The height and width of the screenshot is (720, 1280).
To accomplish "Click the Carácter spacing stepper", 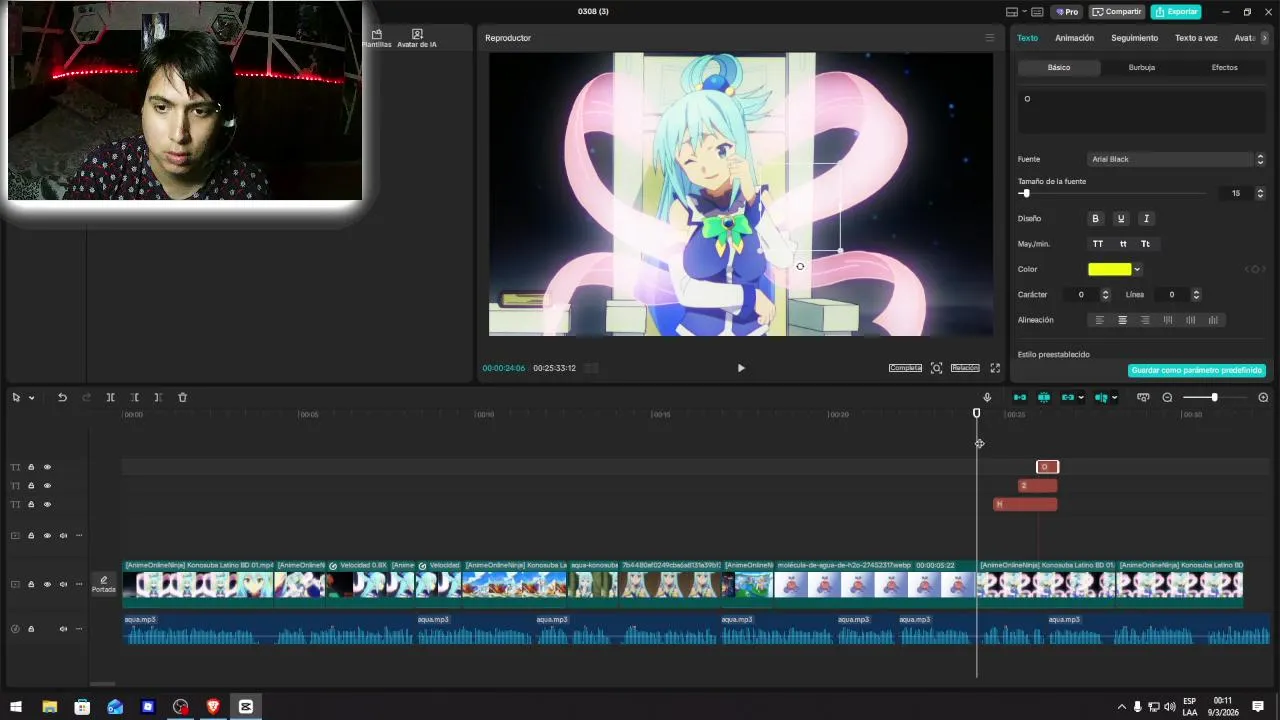I will [x=1105, y=295].
